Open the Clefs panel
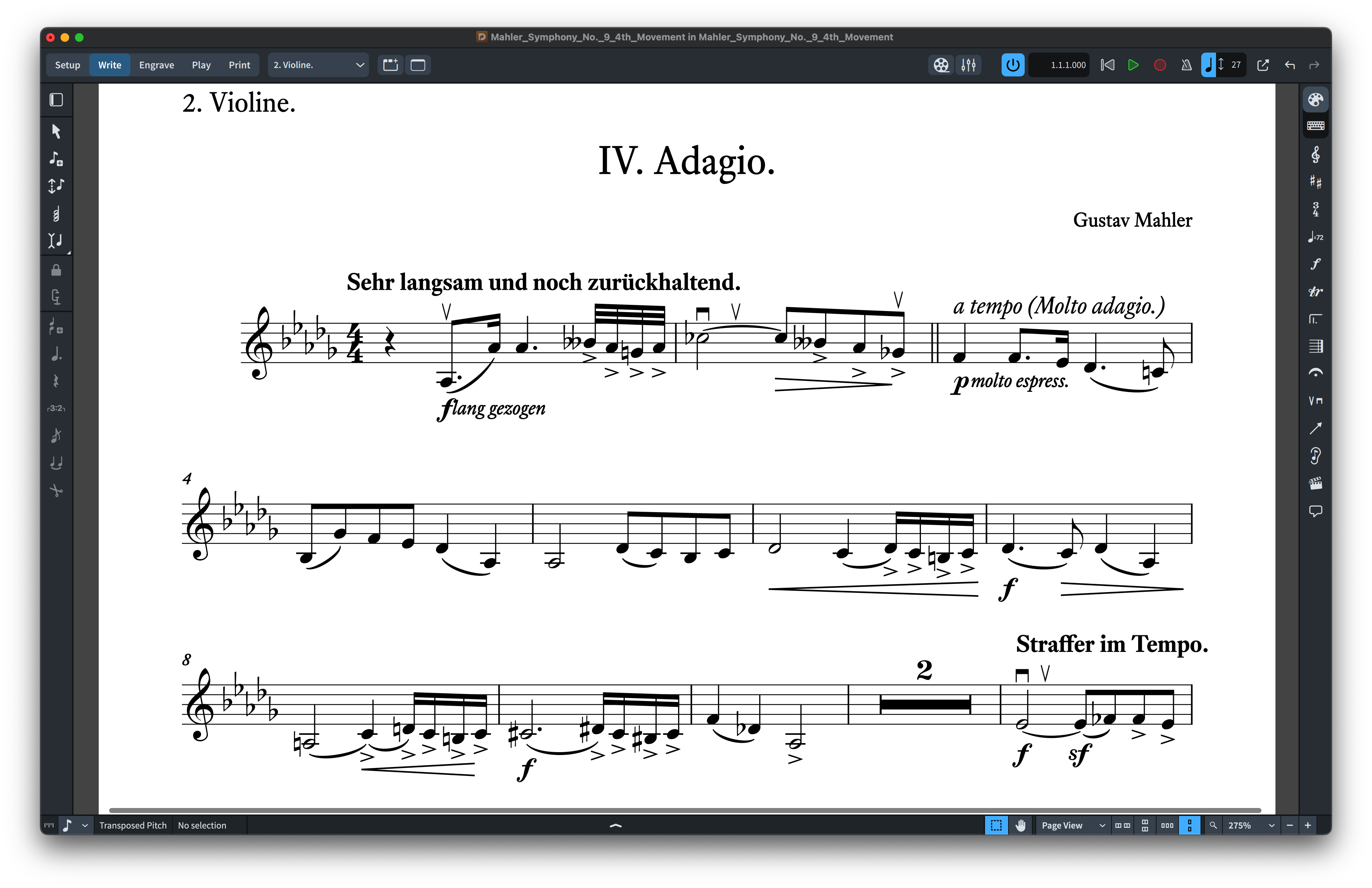Screen dimensions: 1372x888 tap(1315, 155)
